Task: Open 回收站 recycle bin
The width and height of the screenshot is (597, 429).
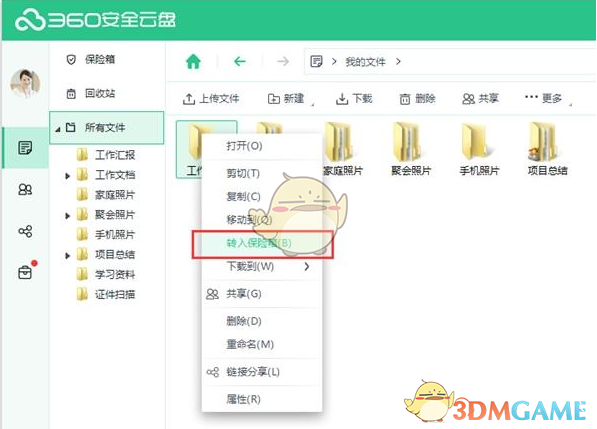Action: click(91, 93)
